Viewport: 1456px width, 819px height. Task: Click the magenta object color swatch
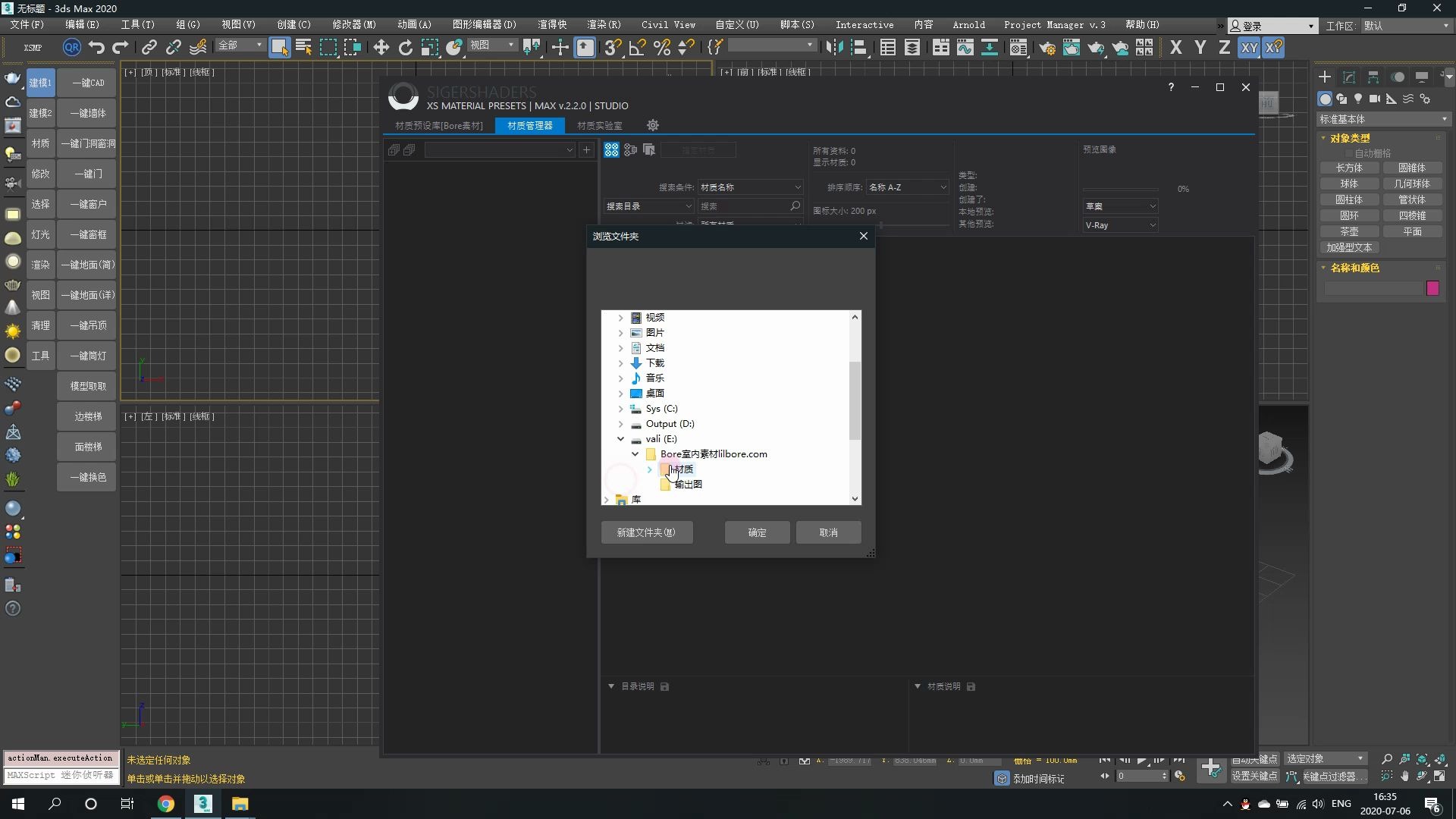[1432, 288]
